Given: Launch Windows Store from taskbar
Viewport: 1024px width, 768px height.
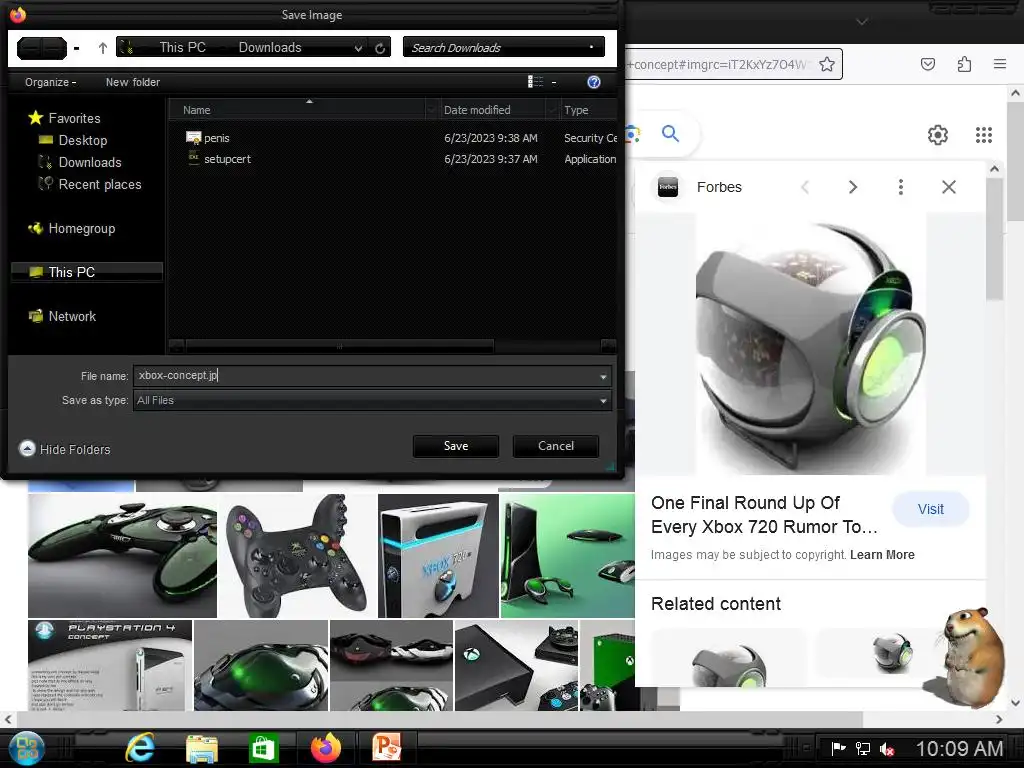Looking at the screenshot, I should [263, 748].
